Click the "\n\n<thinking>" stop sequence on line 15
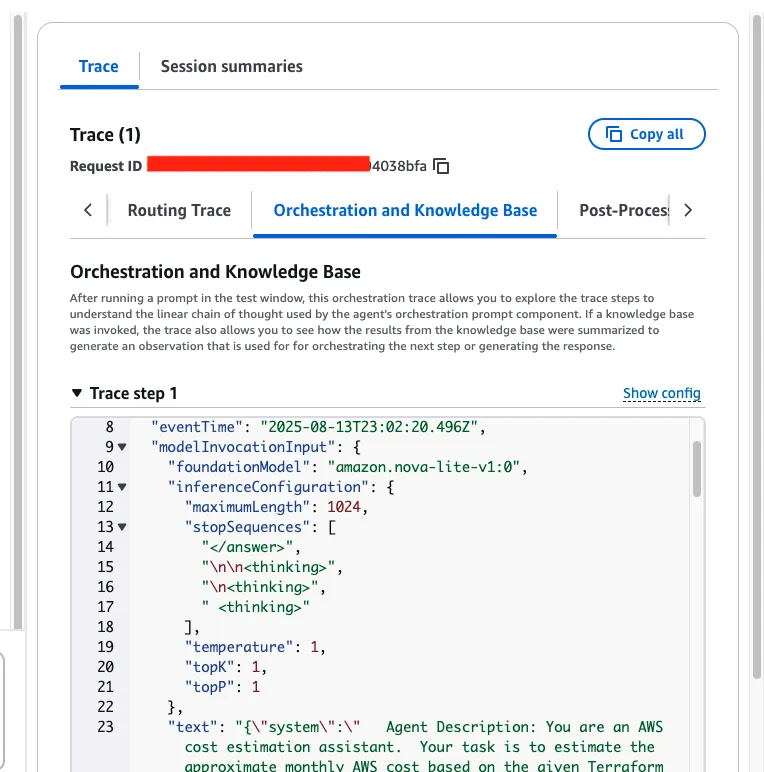Viewport: 764px width, 772px height. point(268,567)
